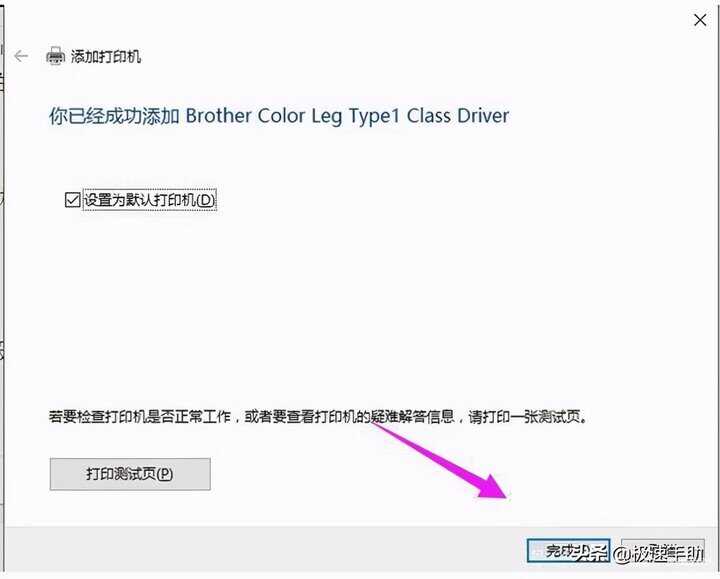Click the @极速手助 watermark handle
The width and height of the screenshot is (720, 579).
(x=658, y=554)
